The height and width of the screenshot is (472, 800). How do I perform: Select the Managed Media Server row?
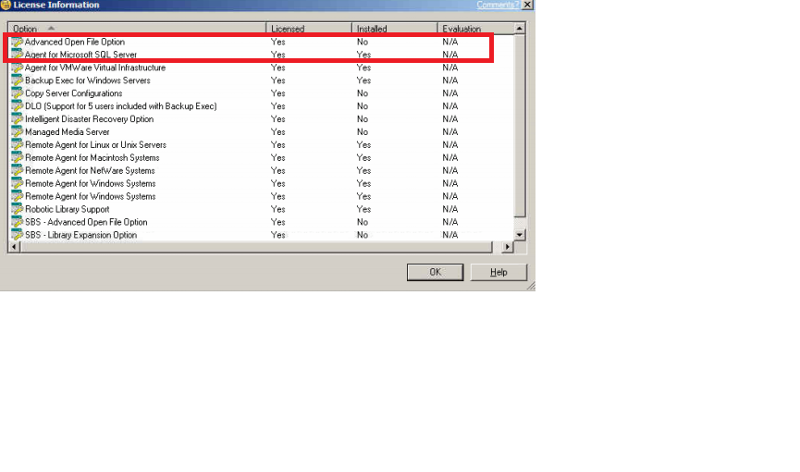click(x=261, y=132)
